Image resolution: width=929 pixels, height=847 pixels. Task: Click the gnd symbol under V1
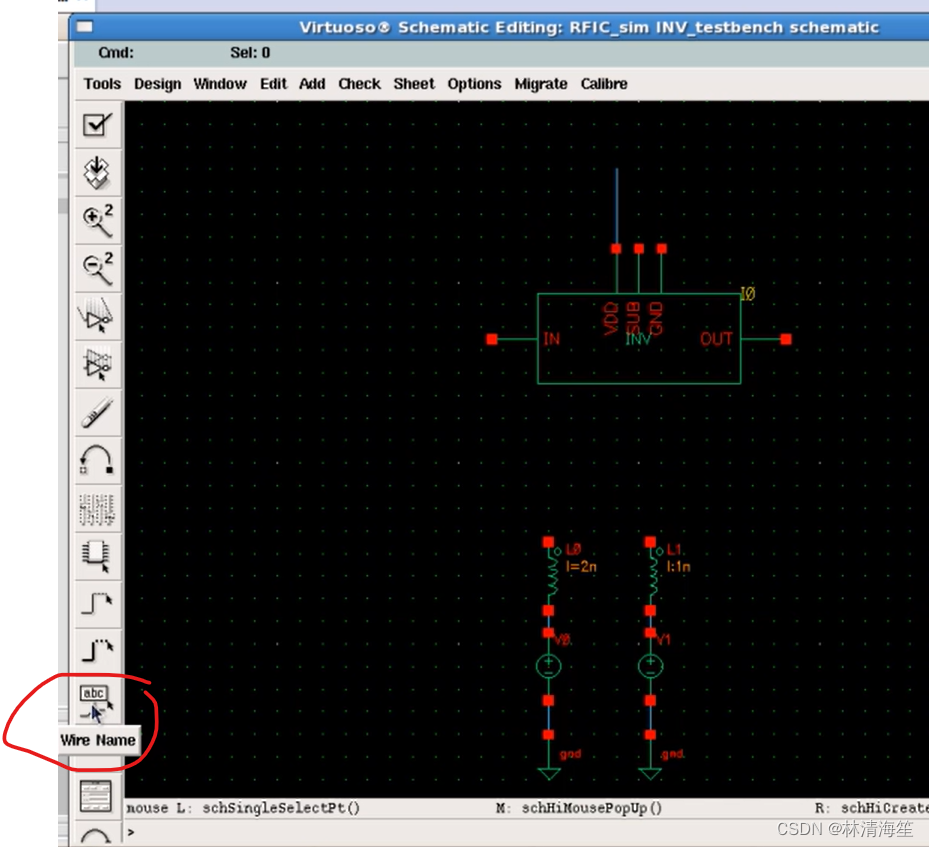coord(651,773)
